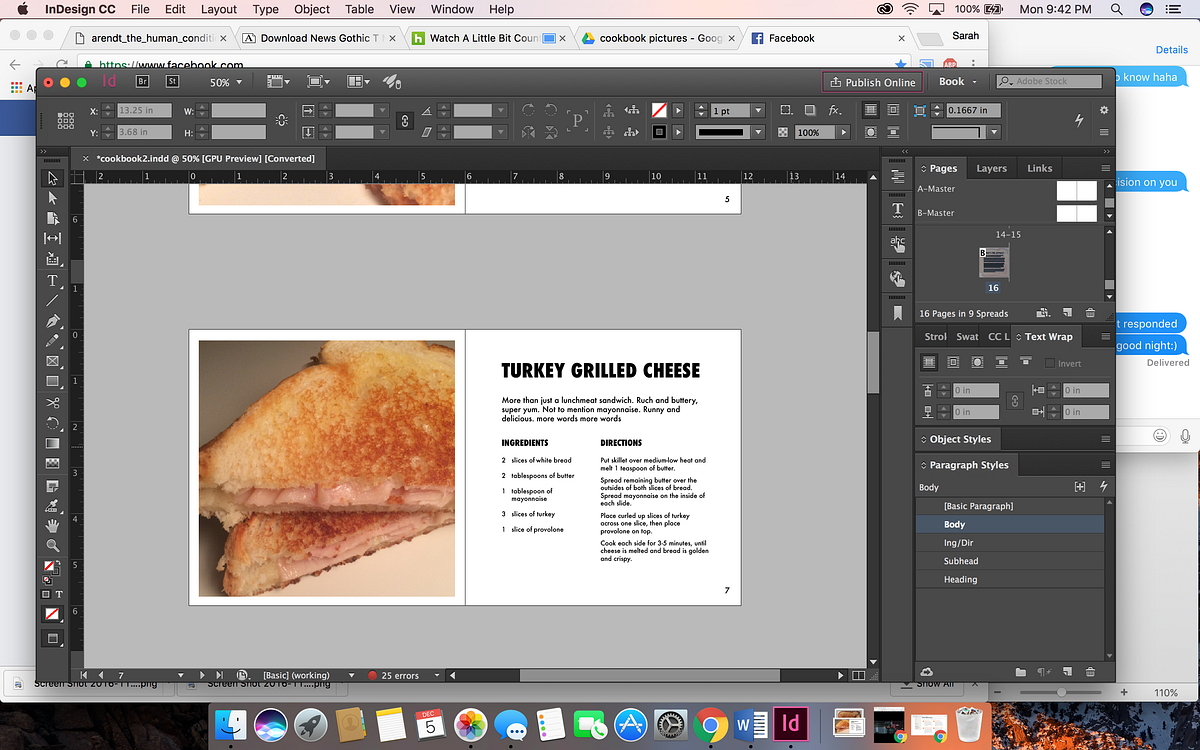Select the Hand tool
1200x750 pixels.
click(x=52, y=525)
